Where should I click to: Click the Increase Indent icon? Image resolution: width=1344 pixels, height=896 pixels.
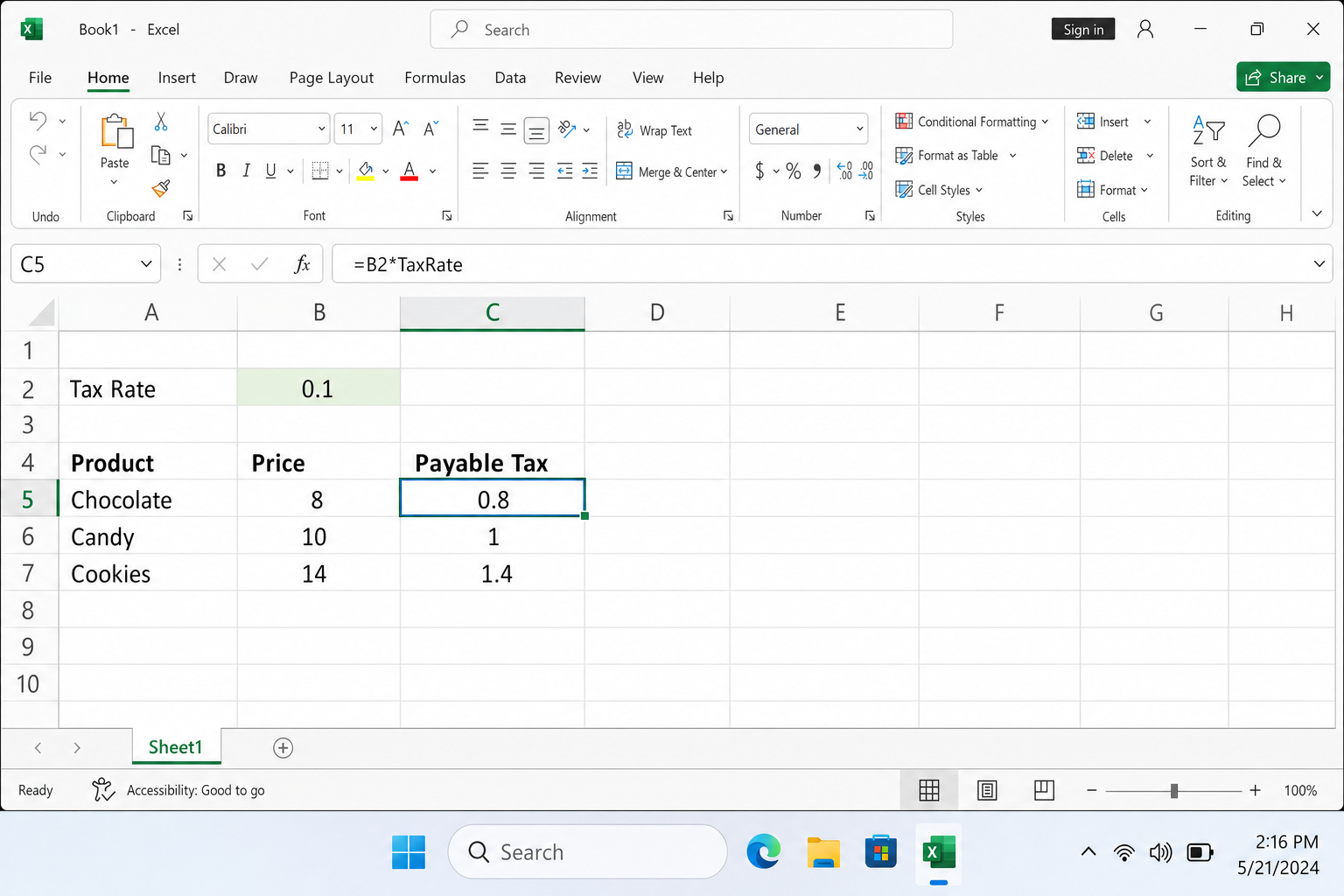(591, 171)
